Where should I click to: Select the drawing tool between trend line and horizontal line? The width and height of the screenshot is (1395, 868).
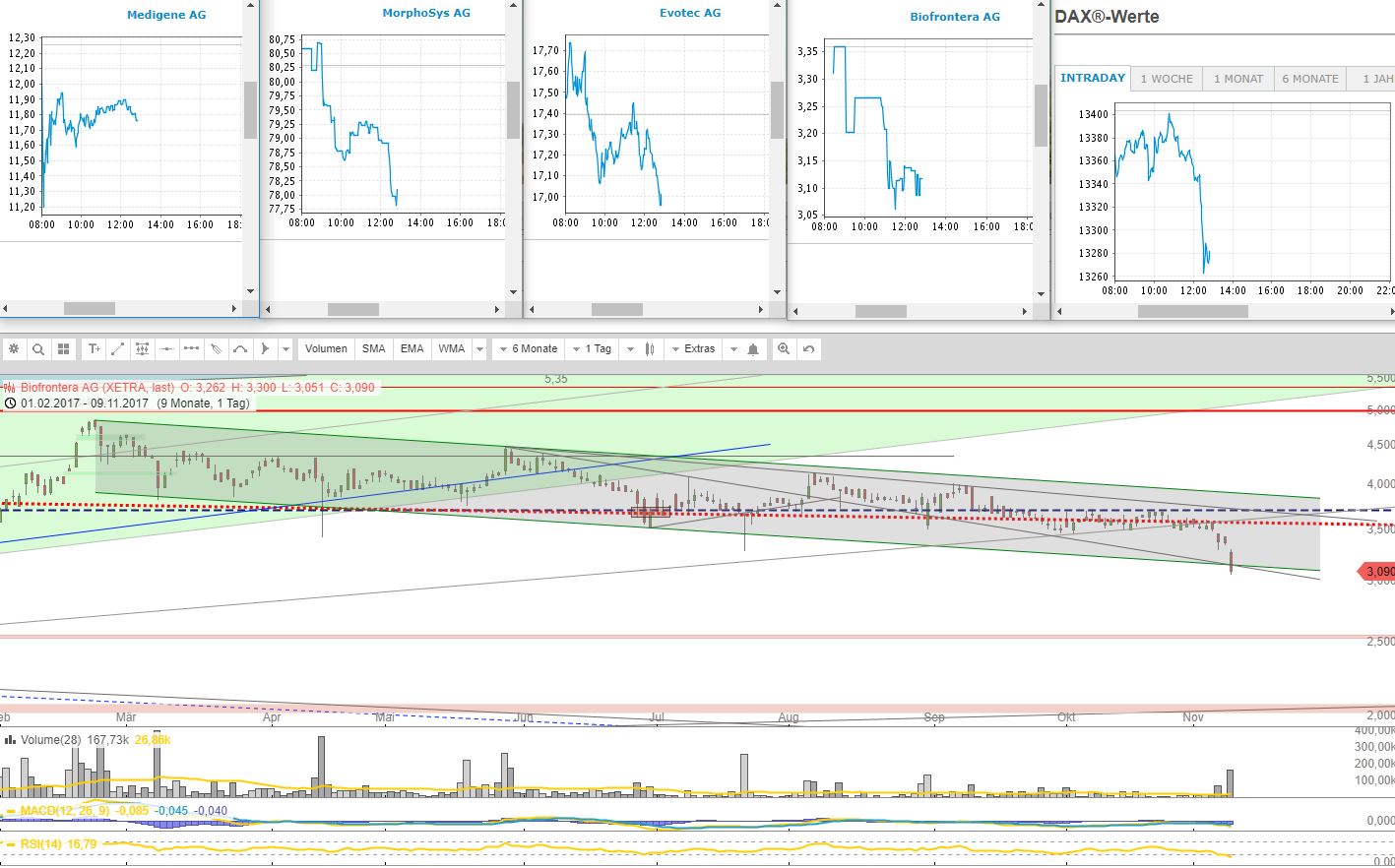[143, 349]
